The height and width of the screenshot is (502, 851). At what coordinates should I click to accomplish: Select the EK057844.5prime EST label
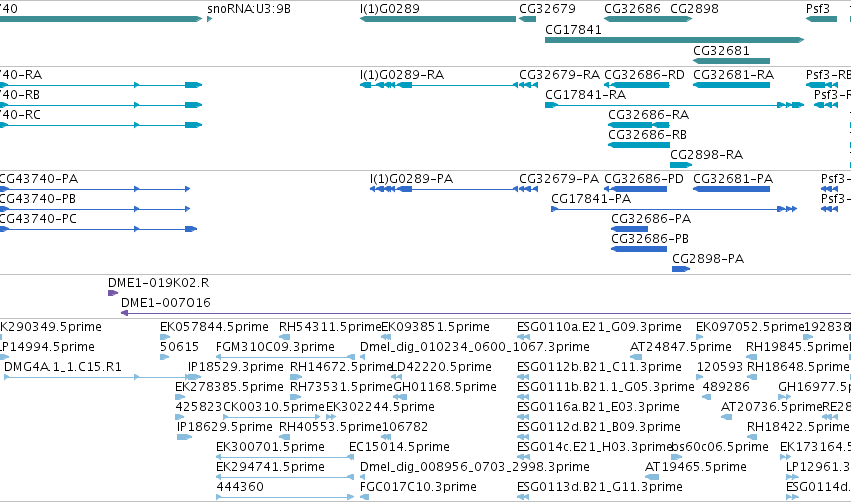click(x=214, y=327)
